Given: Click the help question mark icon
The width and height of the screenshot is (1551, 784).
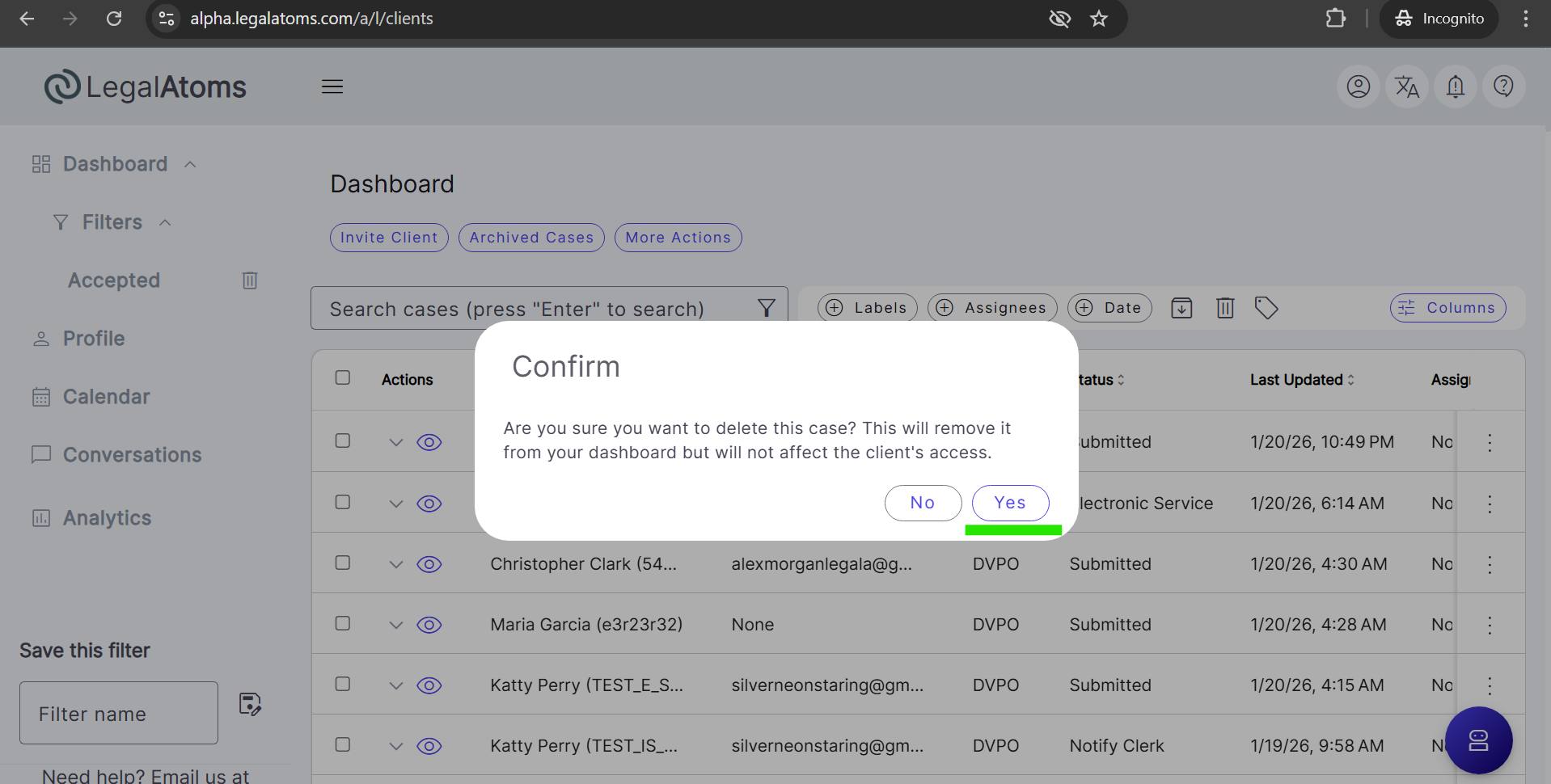Looking at the screenshot, I should click(1503, 86).
